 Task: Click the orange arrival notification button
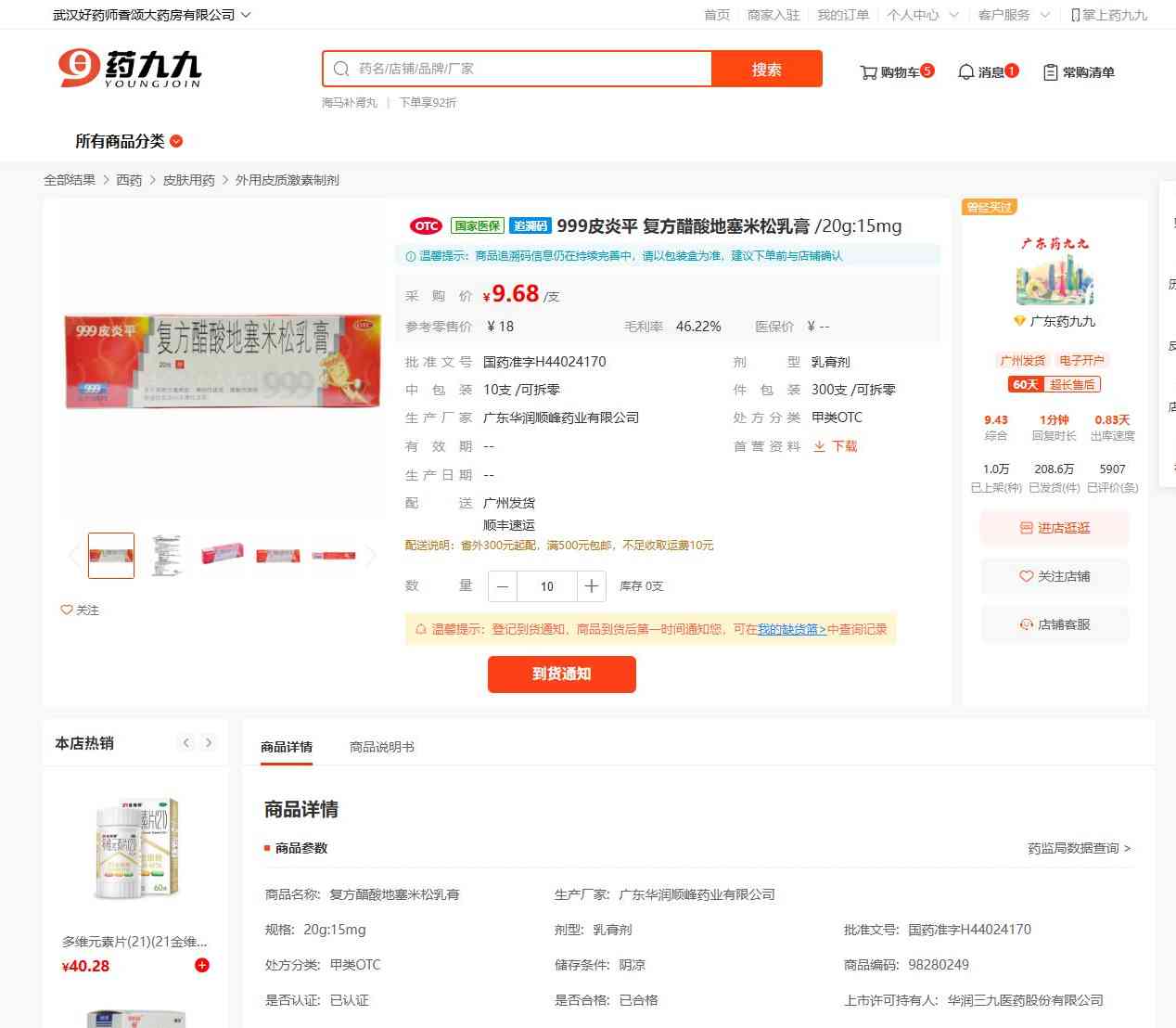coord(561,675)
